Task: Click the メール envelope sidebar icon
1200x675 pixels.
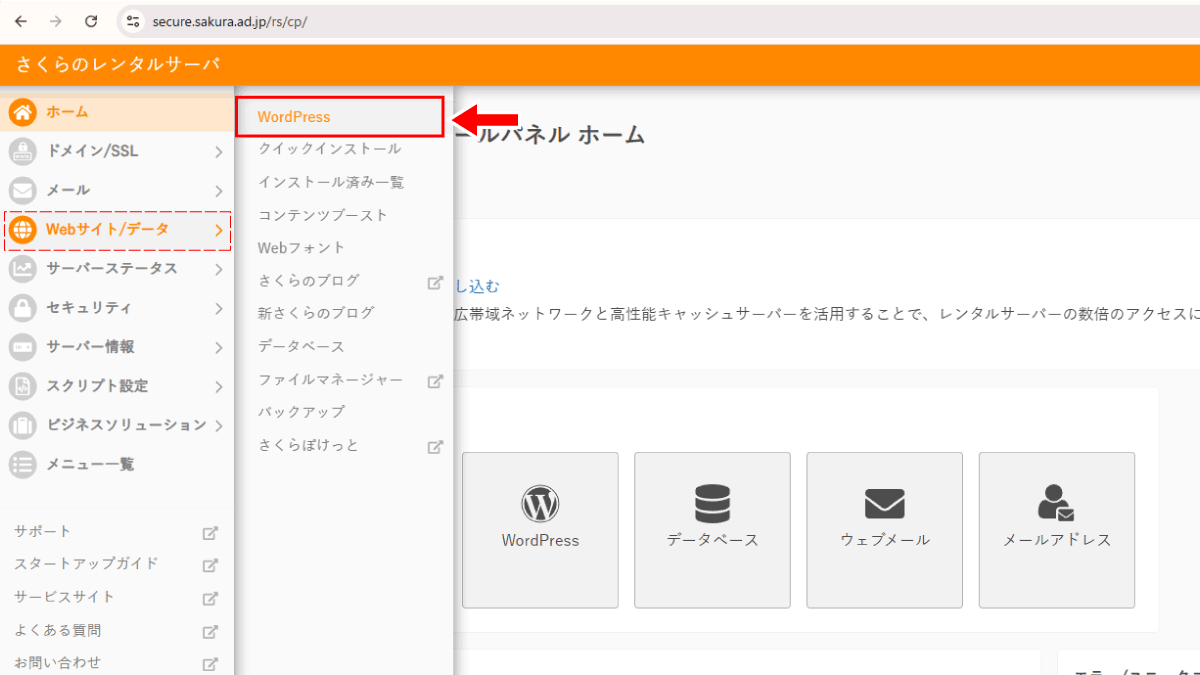Action: [23, 190]
